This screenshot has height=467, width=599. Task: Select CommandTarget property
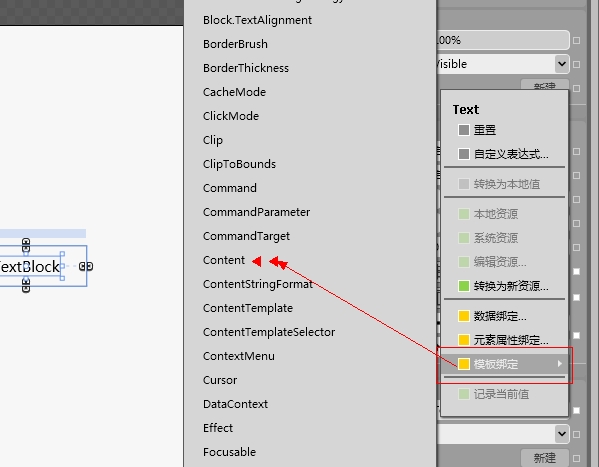[246, 236]
